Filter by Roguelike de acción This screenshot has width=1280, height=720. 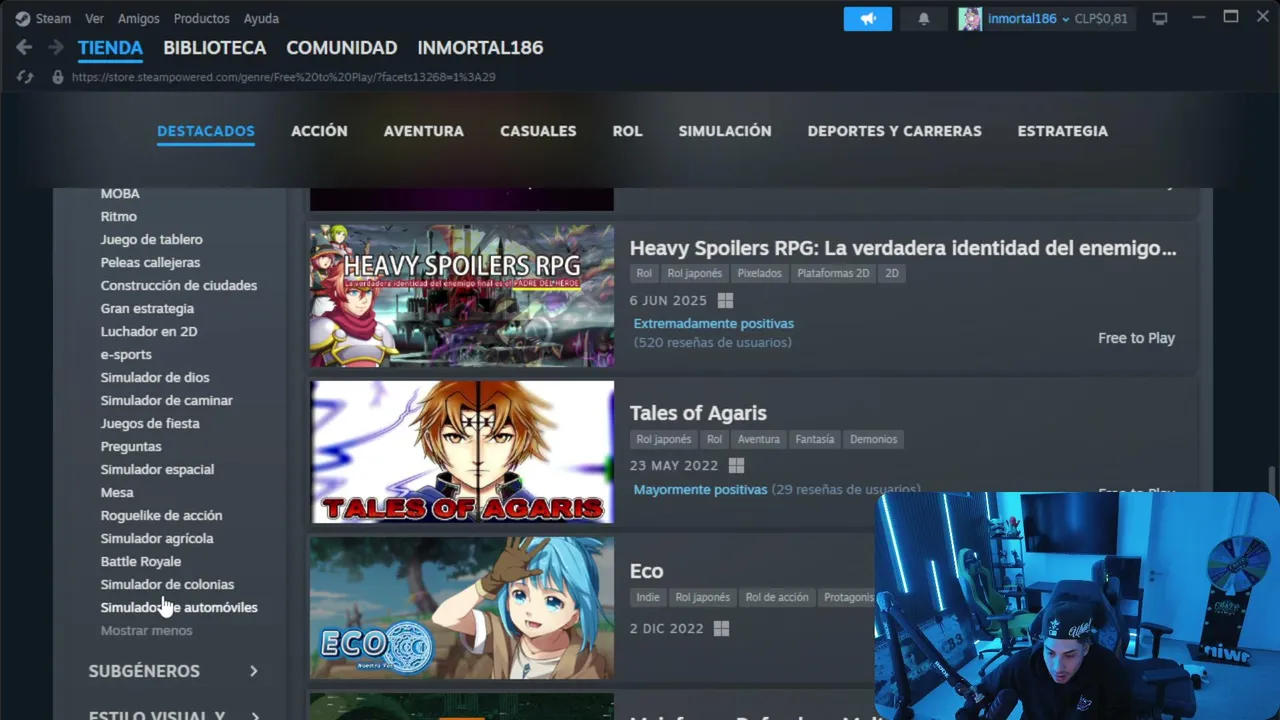pyautogui.click(x=162, y=516)
